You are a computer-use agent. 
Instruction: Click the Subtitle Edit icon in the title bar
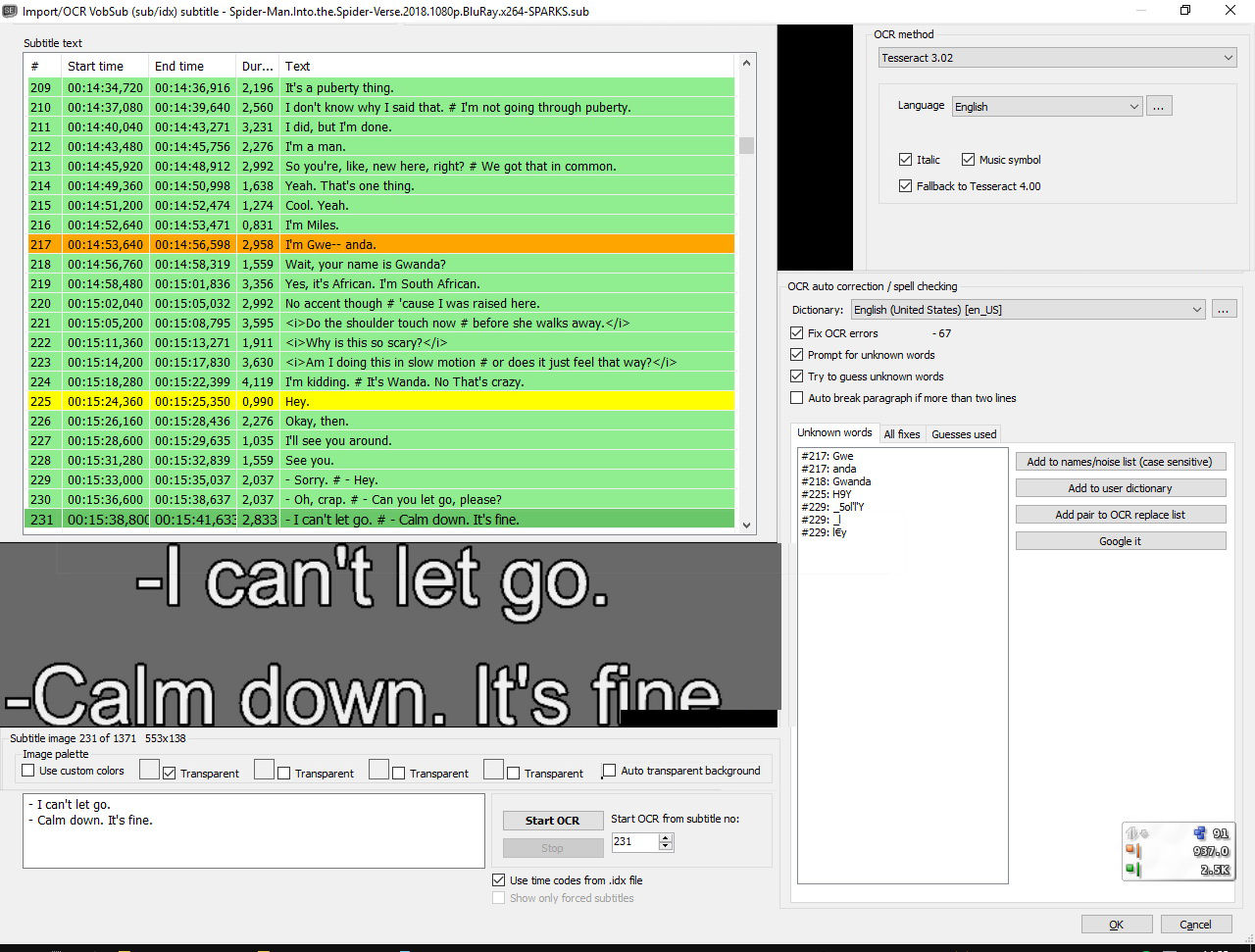tap(11, 11)
